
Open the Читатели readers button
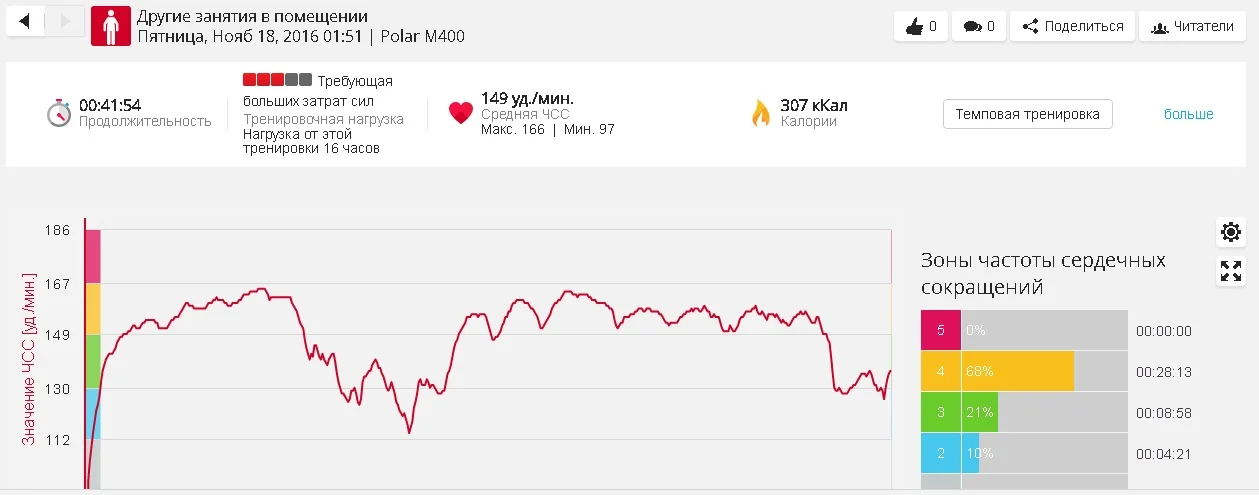1192,26
